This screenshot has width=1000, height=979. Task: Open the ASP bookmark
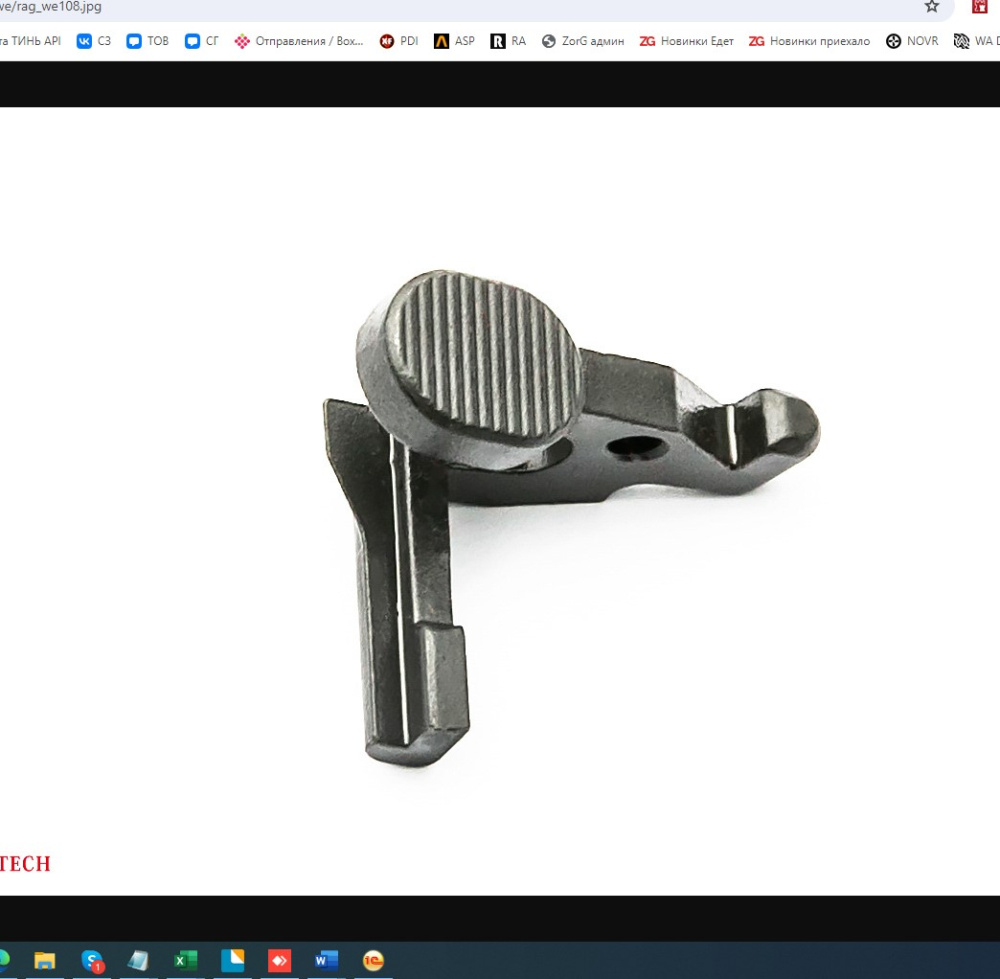point(454,41)
